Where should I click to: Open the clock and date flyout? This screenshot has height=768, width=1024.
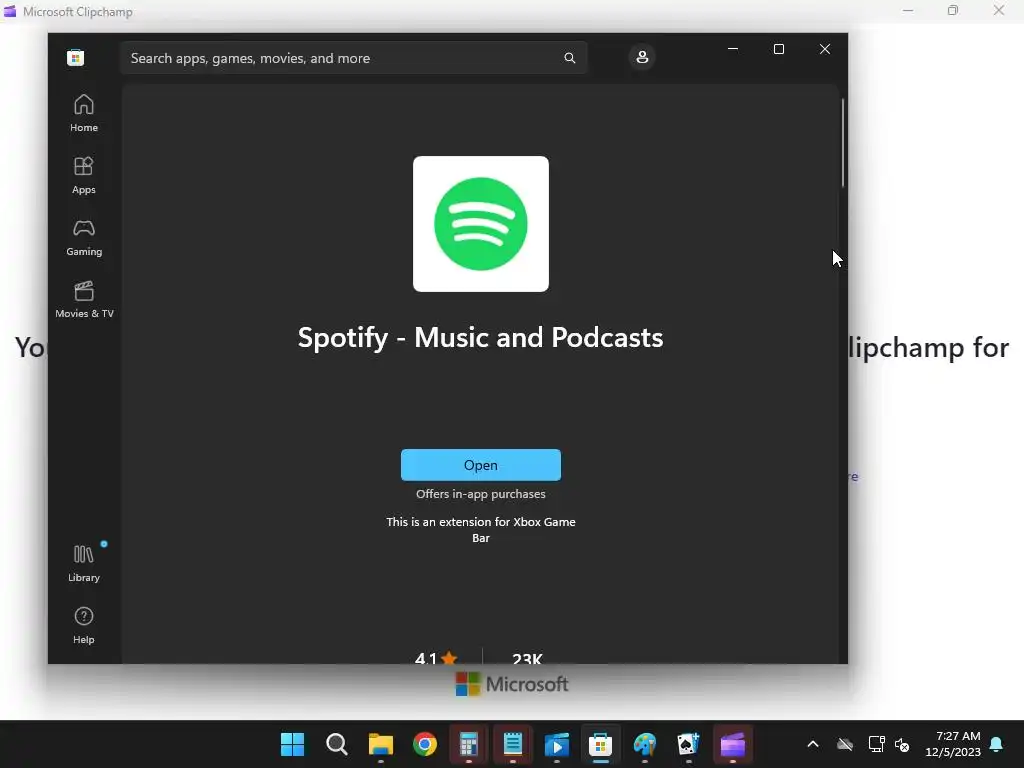click(x=953, y=744)
